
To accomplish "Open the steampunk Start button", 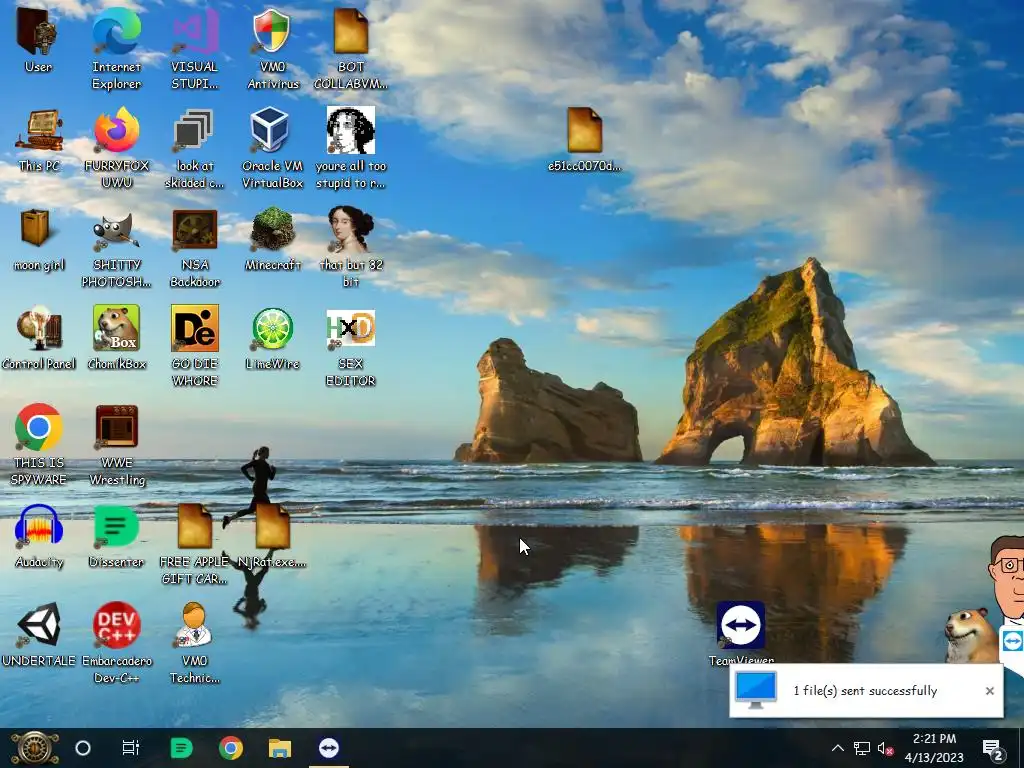I will coord(35,748).
